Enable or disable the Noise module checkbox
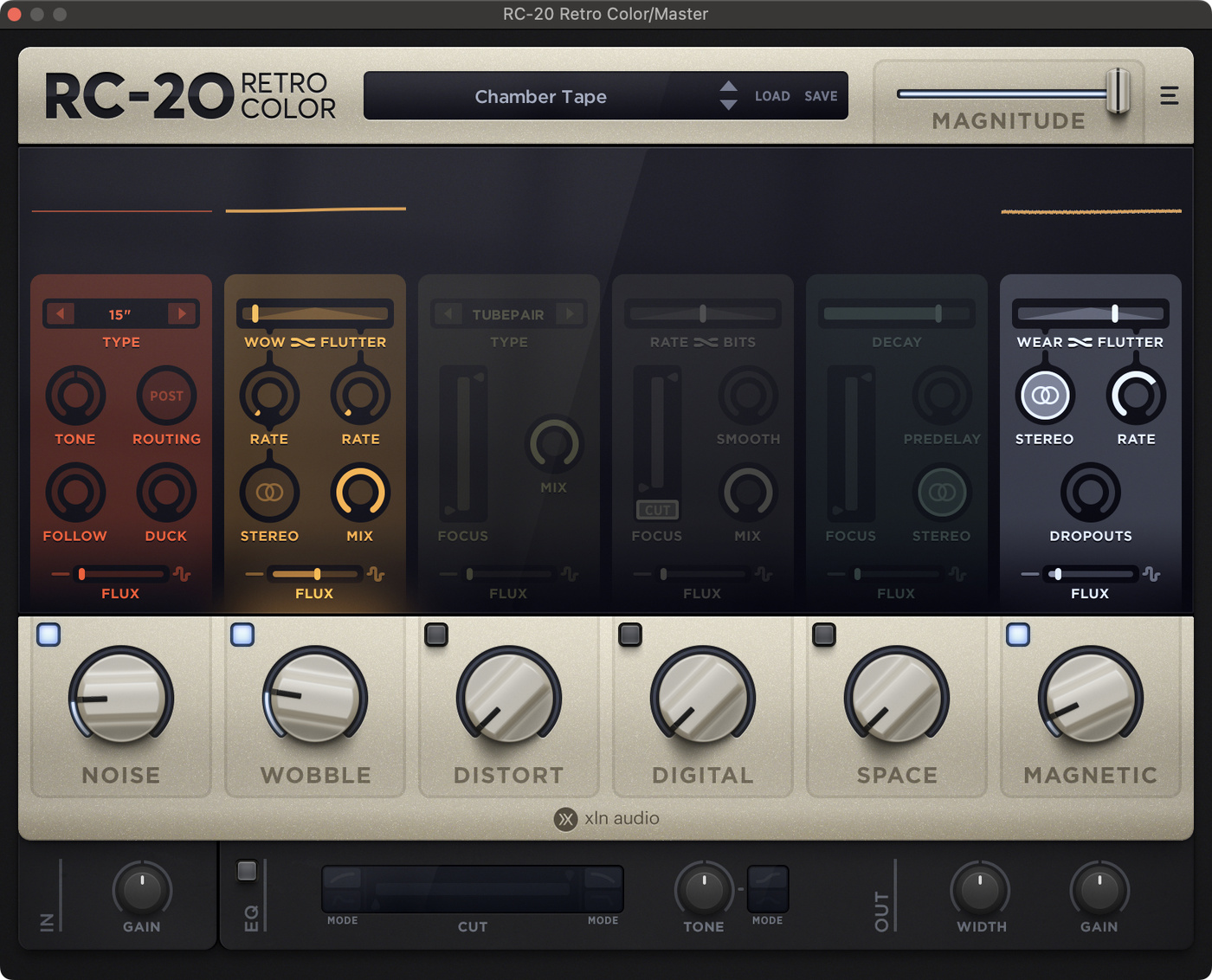Screen dimensions: 1212x980 (x=48, y=635)
